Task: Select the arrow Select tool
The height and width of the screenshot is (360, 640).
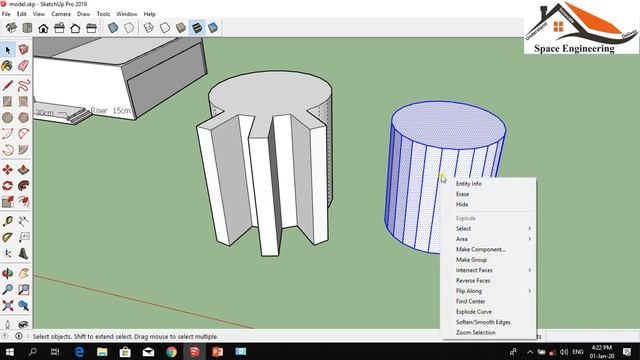Action: click(x=8, y=50)
